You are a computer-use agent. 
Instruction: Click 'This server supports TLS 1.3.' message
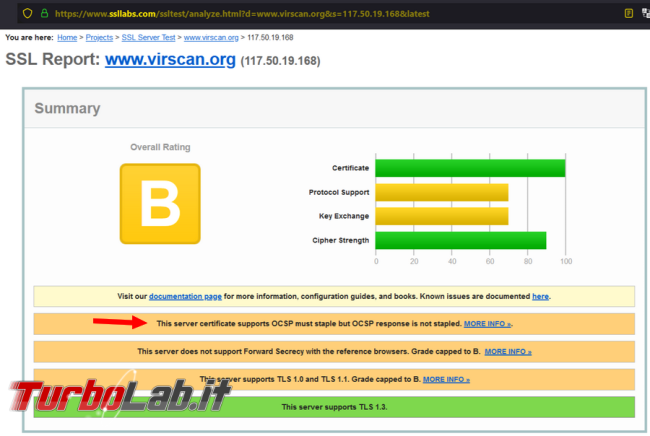[334, 407]
